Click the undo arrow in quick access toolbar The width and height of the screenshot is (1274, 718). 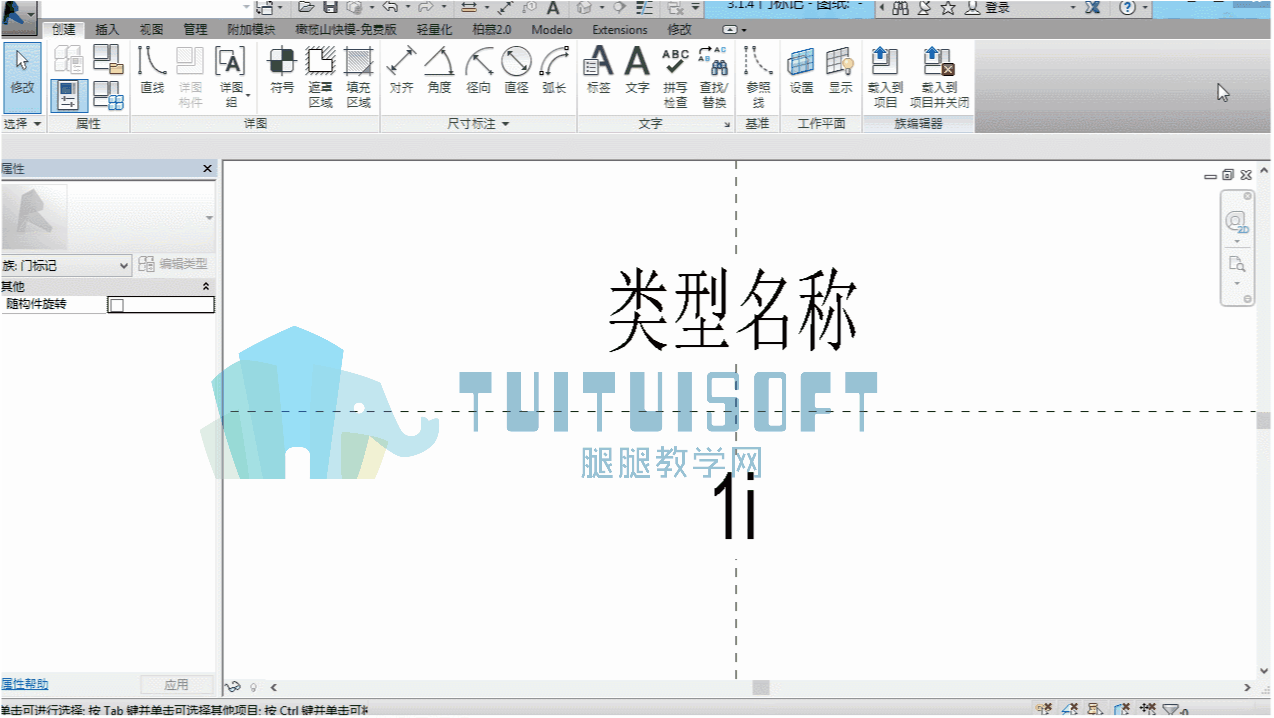click(389, 7)
